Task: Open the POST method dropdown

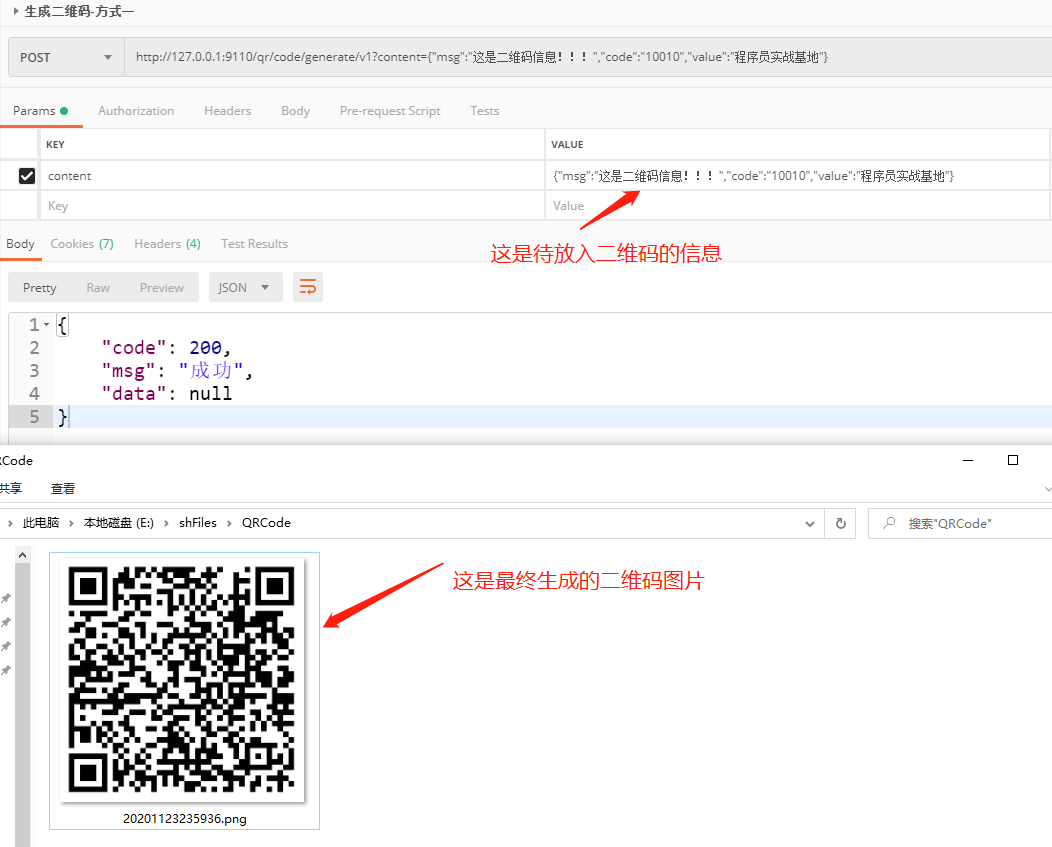Action: 66,58
